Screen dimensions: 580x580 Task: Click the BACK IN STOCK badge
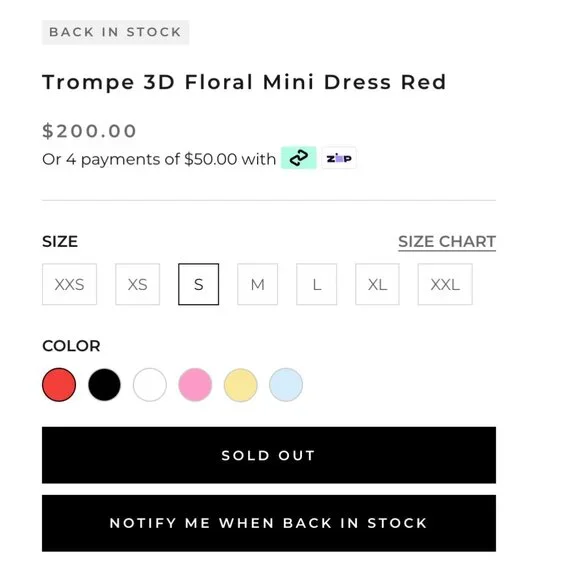click(115, 32)
